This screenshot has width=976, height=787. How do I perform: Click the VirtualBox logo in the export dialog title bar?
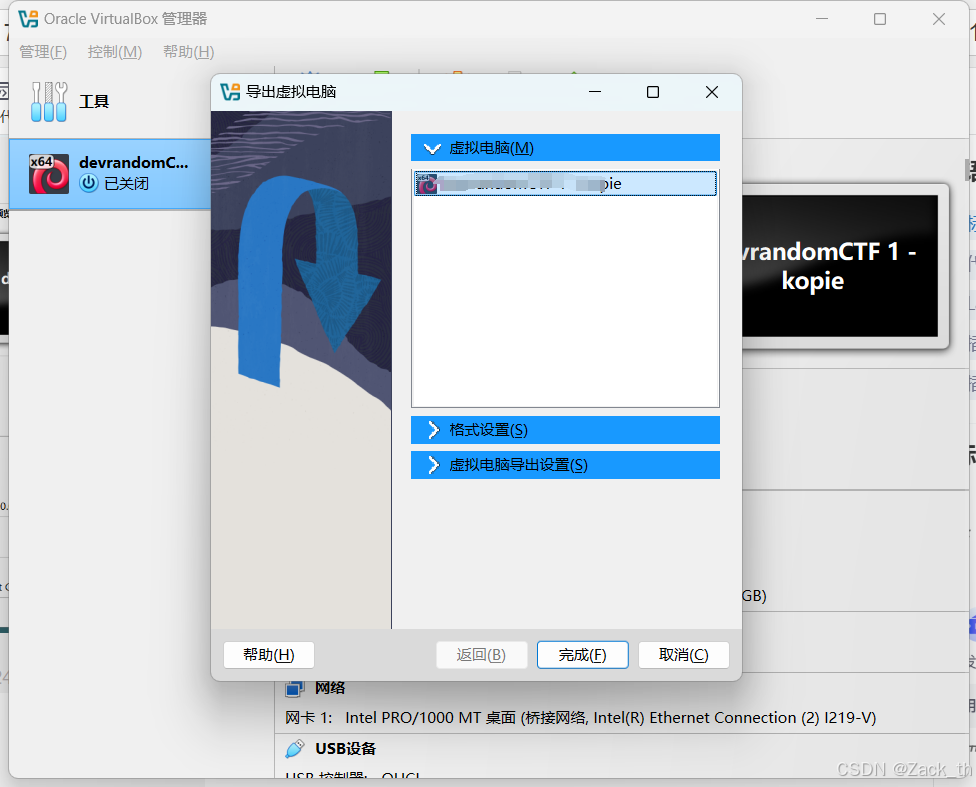(230, 92)
